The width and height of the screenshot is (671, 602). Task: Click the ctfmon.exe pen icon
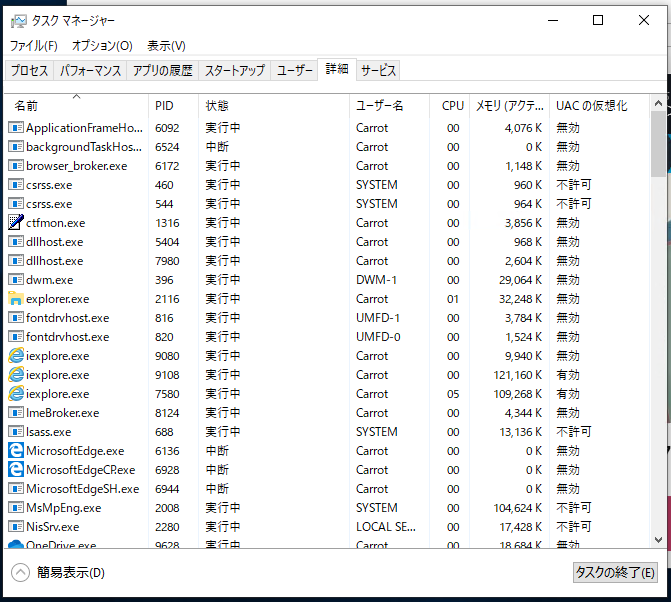click(x=16, y=223)
